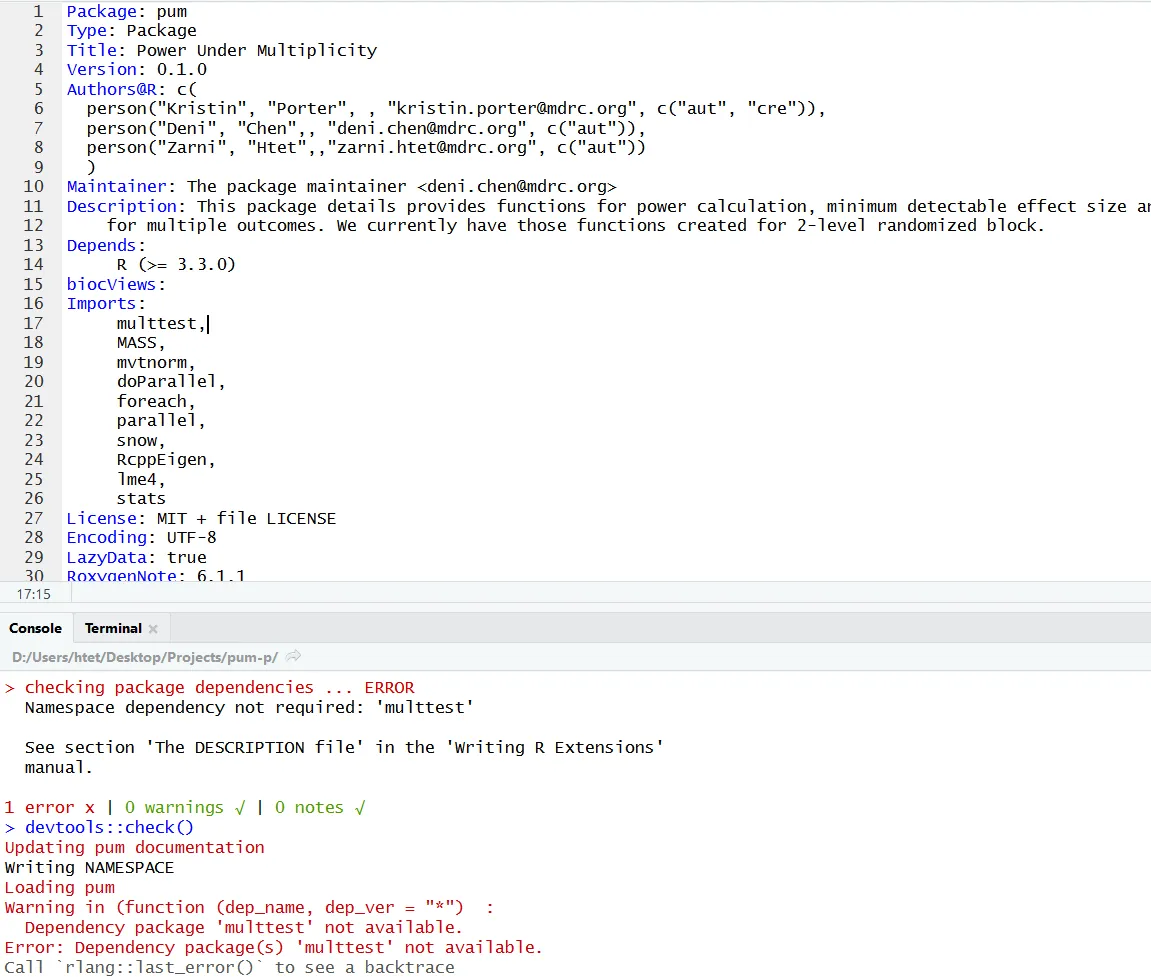Click the console path 'D:/Users/htet/Desktop/Projects/pum-p/'
The image size is (1151, 977).
tap(145, 657)
